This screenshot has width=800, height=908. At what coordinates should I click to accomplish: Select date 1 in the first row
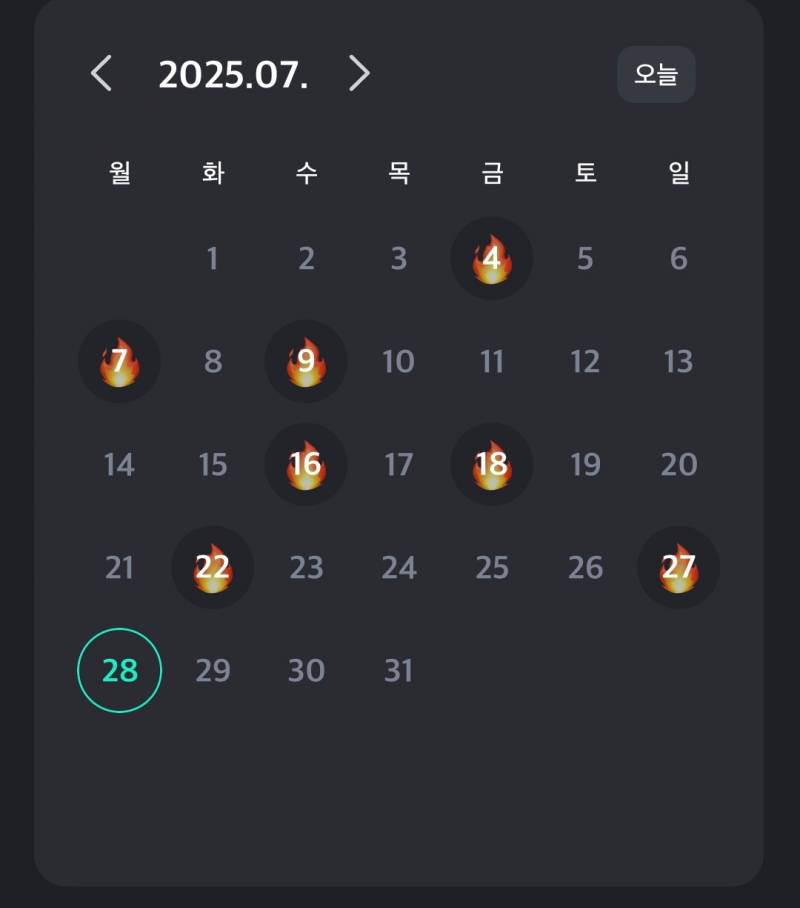click(213, 258)
